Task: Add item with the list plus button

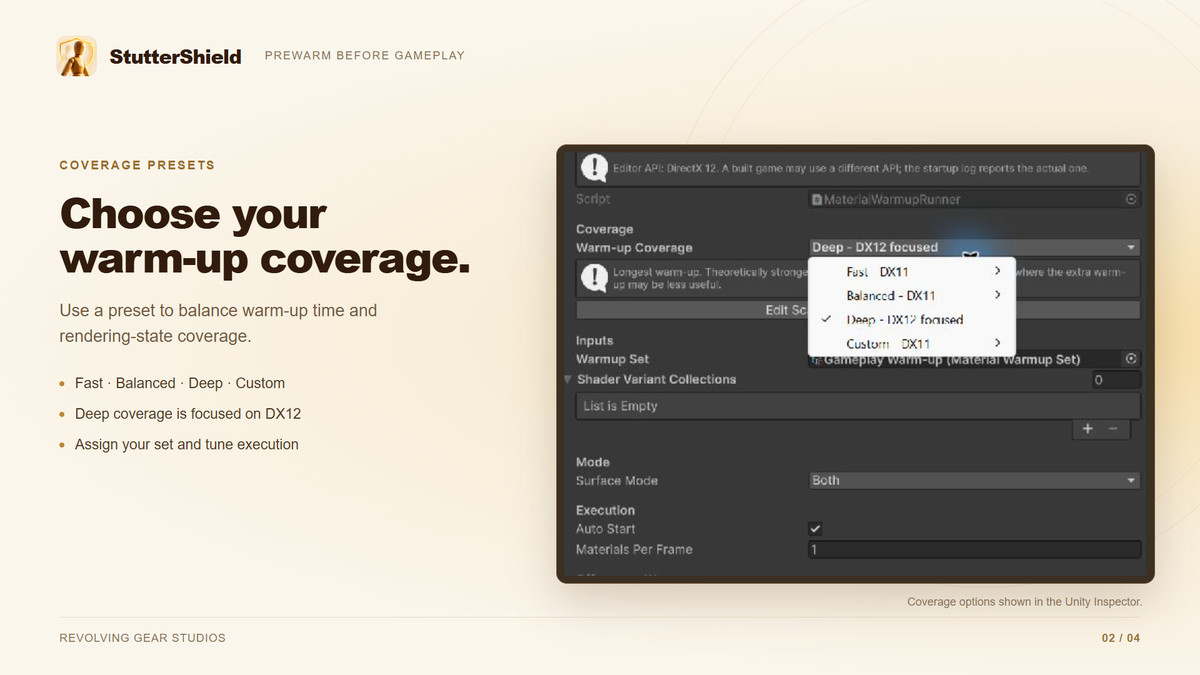Action: pyautogui.click(x=1088, y=429)
